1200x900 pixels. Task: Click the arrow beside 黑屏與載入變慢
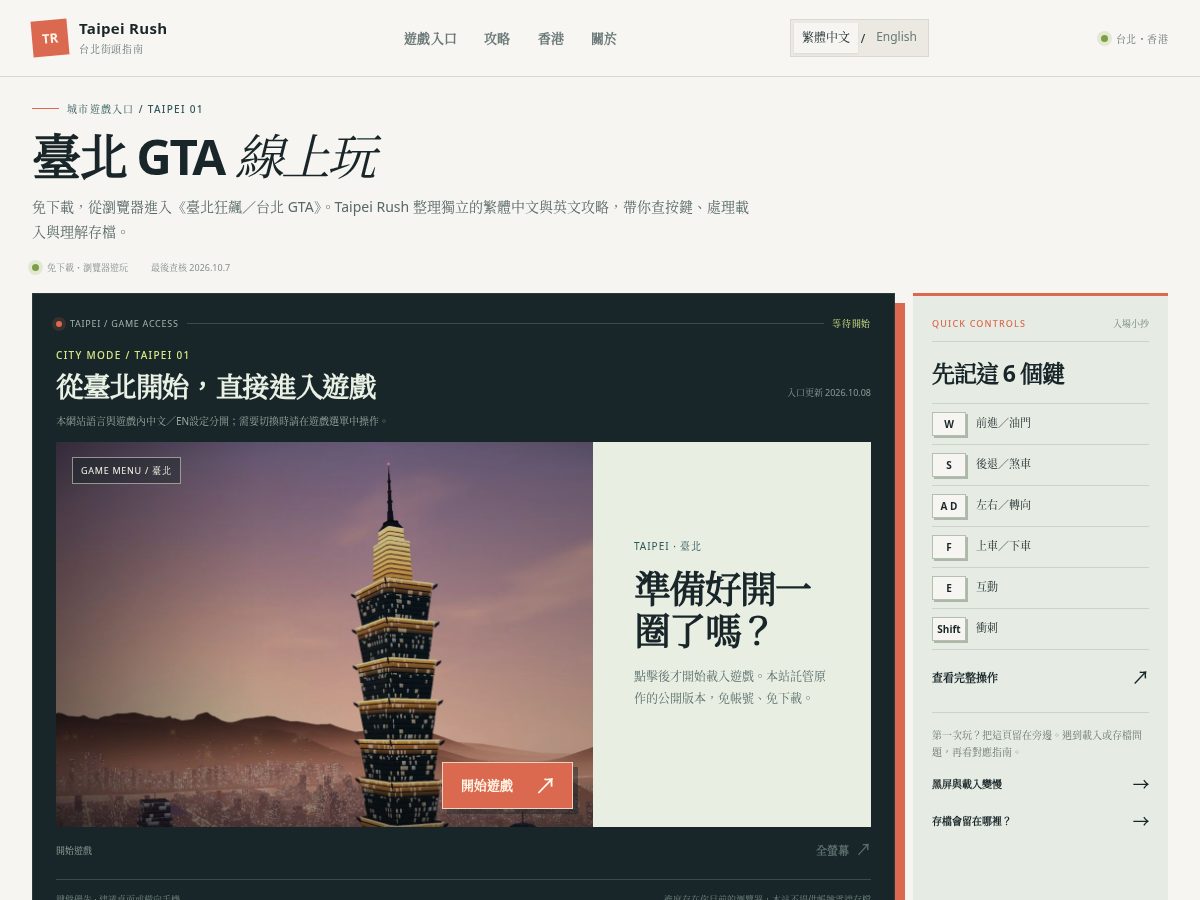1140,784
